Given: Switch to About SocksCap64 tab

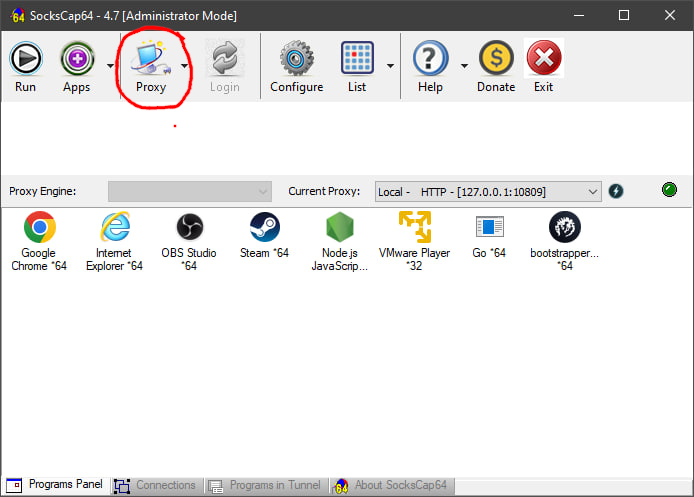Looking at the screenshot, I should point(390,485).
